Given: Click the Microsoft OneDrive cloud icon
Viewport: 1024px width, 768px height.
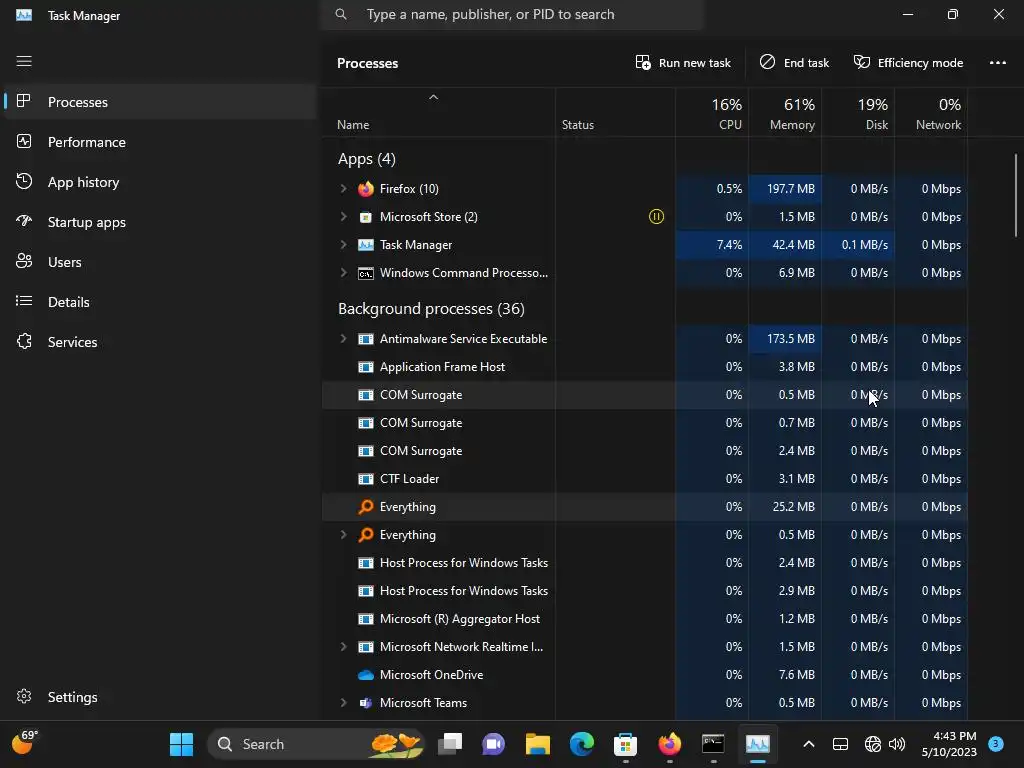Looking at the screenshot, I should (x=366, y=675).
